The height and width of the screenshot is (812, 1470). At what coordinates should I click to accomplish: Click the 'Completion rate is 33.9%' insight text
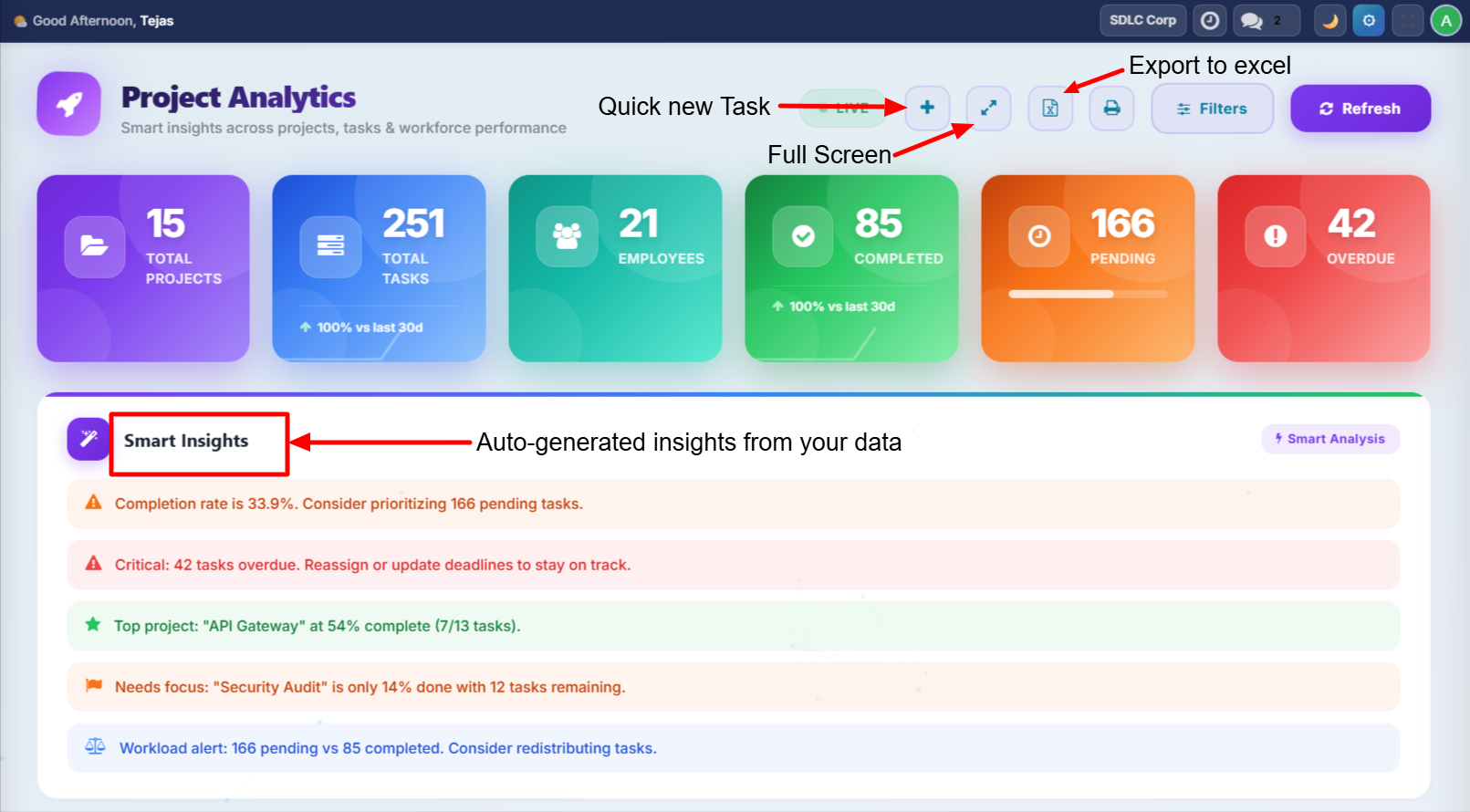[x=349, y=504]
